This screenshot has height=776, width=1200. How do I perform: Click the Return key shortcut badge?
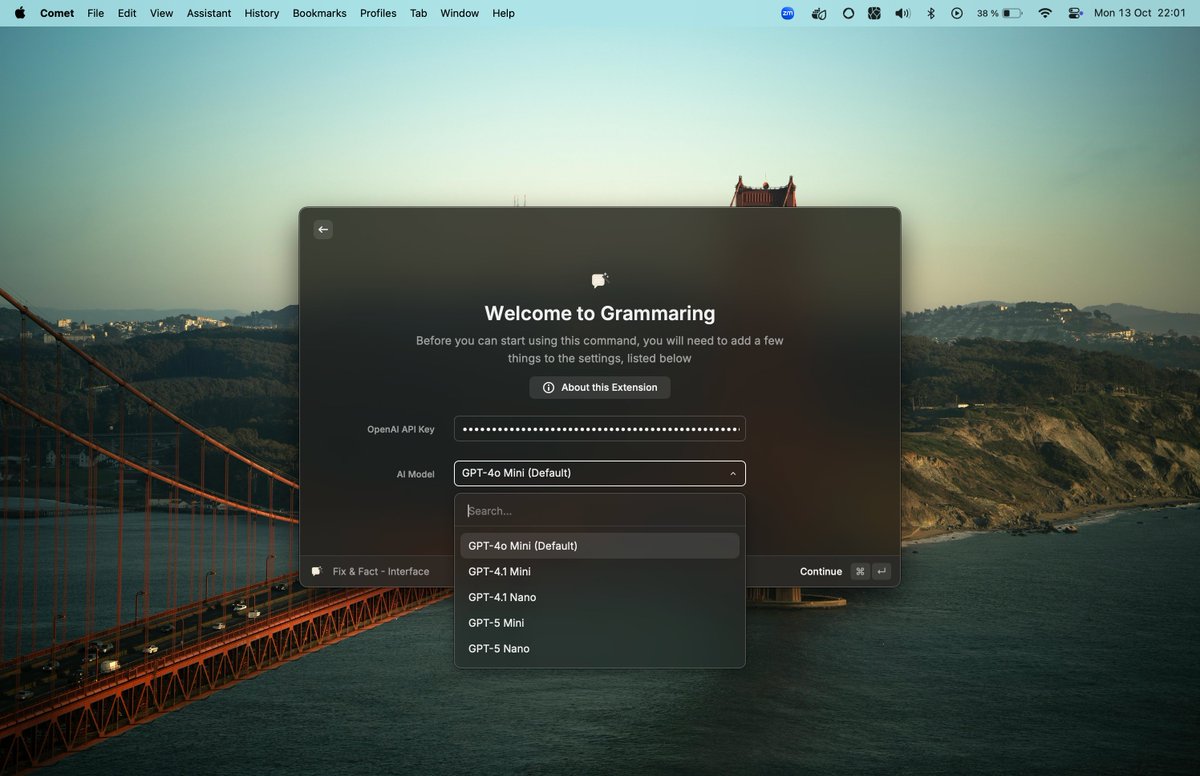pos(881,572)
